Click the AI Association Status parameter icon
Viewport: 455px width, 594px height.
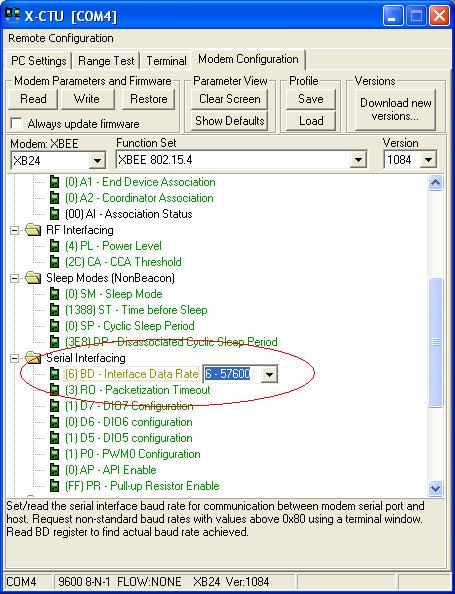coord(55,214)
